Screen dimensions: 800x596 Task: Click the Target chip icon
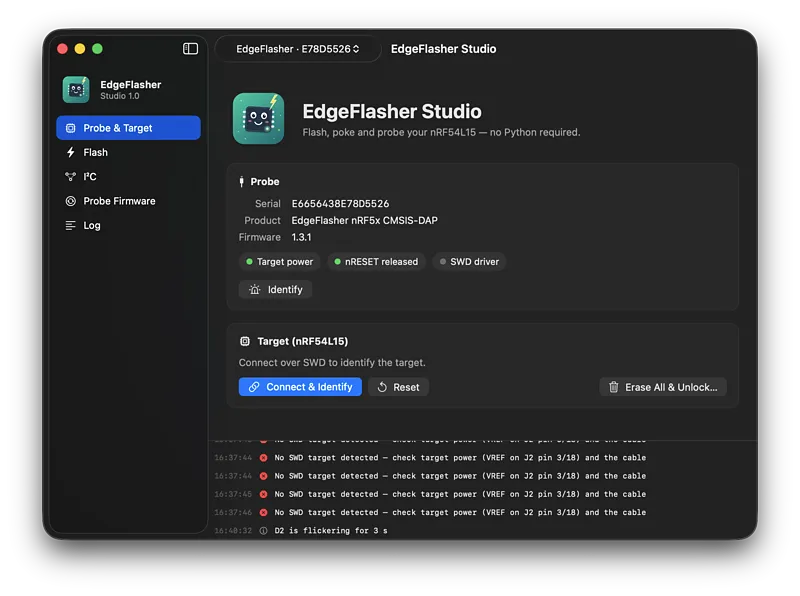tap(245, 341)
